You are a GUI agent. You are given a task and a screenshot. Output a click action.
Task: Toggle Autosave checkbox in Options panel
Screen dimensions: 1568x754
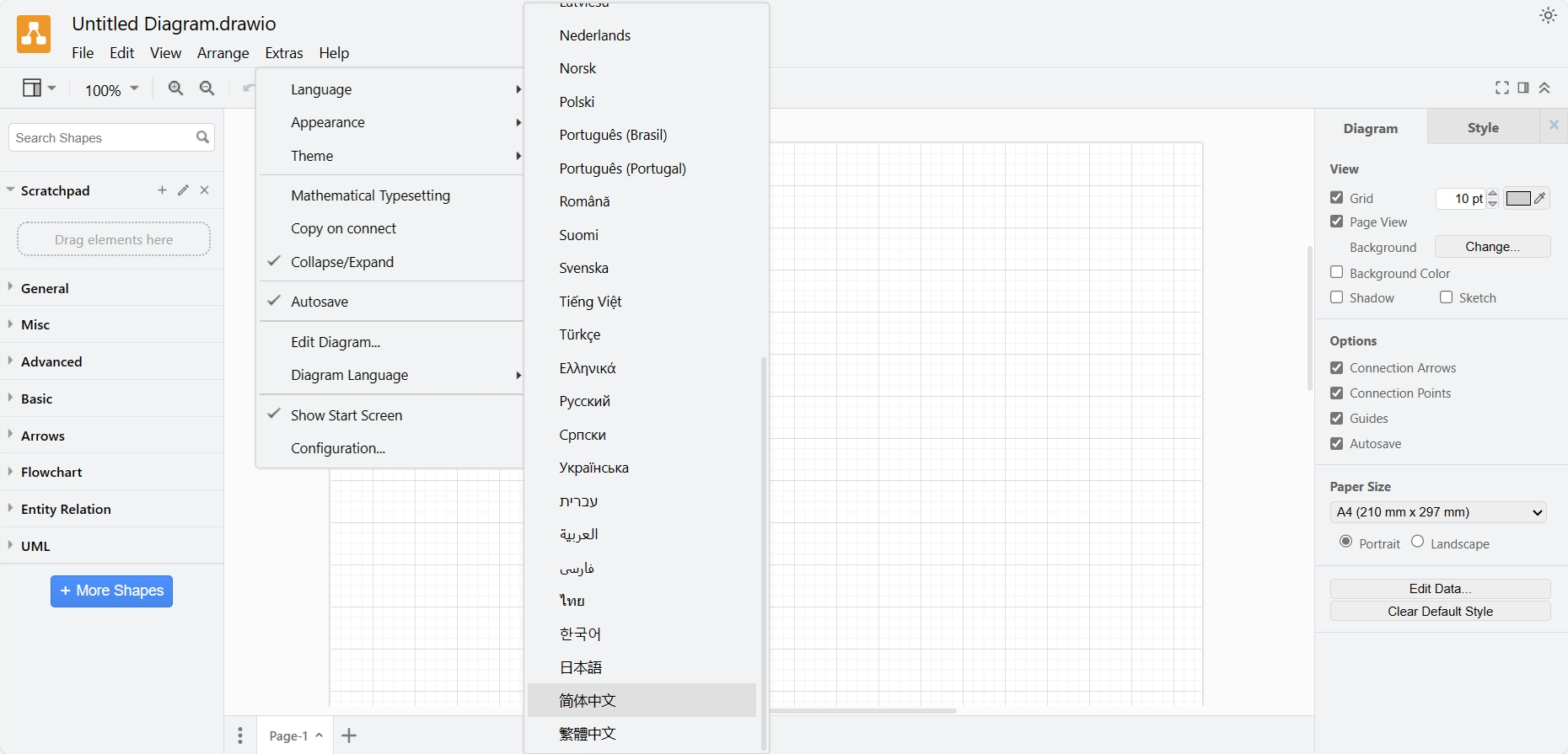click(x=1336, y=444)
